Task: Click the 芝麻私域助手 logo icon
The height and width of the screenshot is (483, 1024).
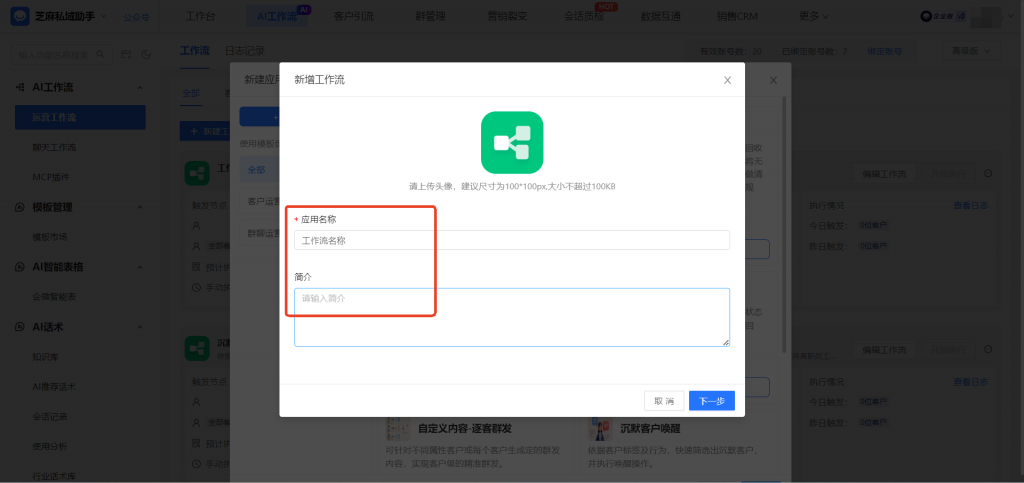Action: (20, 16)
